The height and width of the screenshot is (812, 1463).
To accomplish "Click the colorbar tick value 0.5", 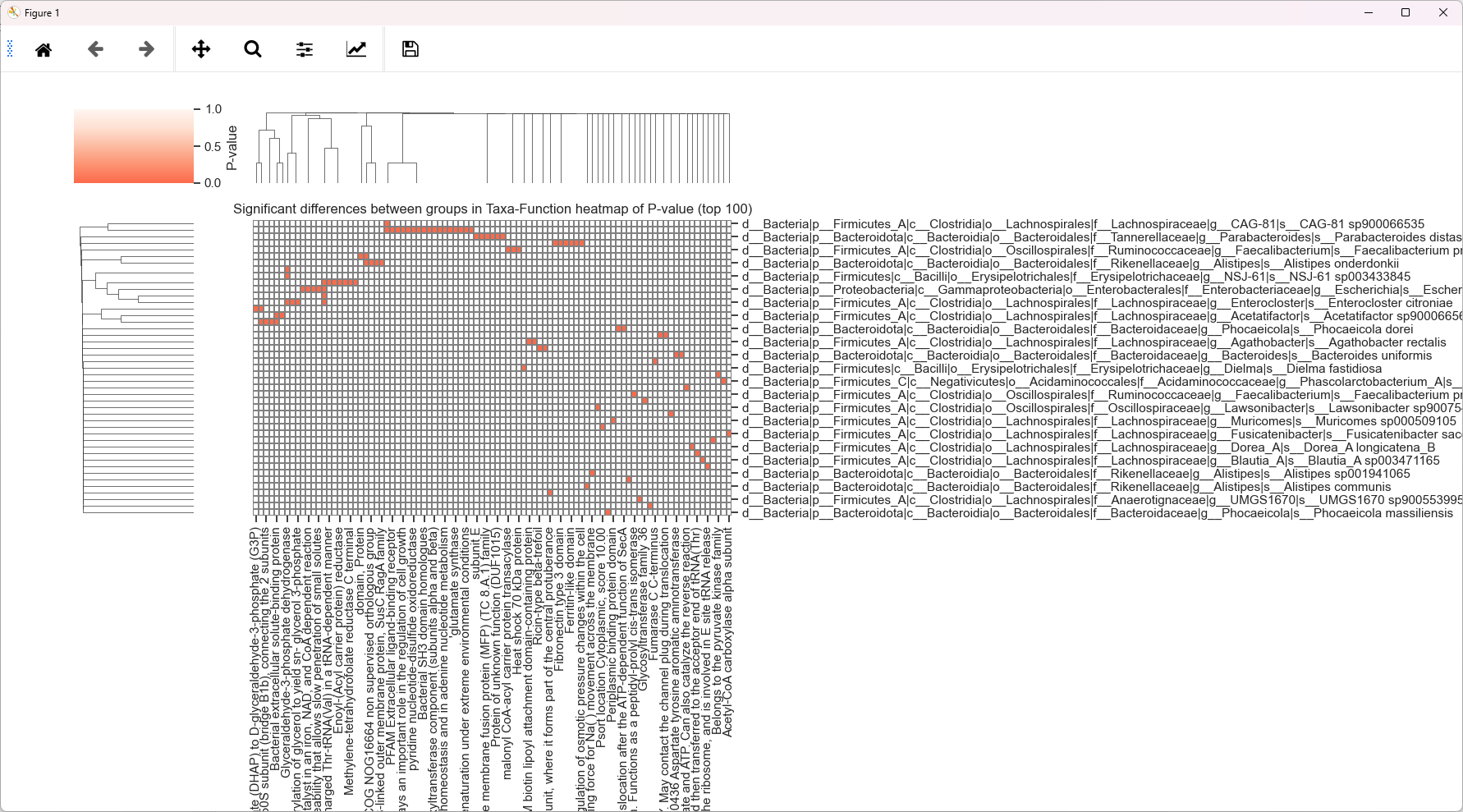I will [213, 146].
